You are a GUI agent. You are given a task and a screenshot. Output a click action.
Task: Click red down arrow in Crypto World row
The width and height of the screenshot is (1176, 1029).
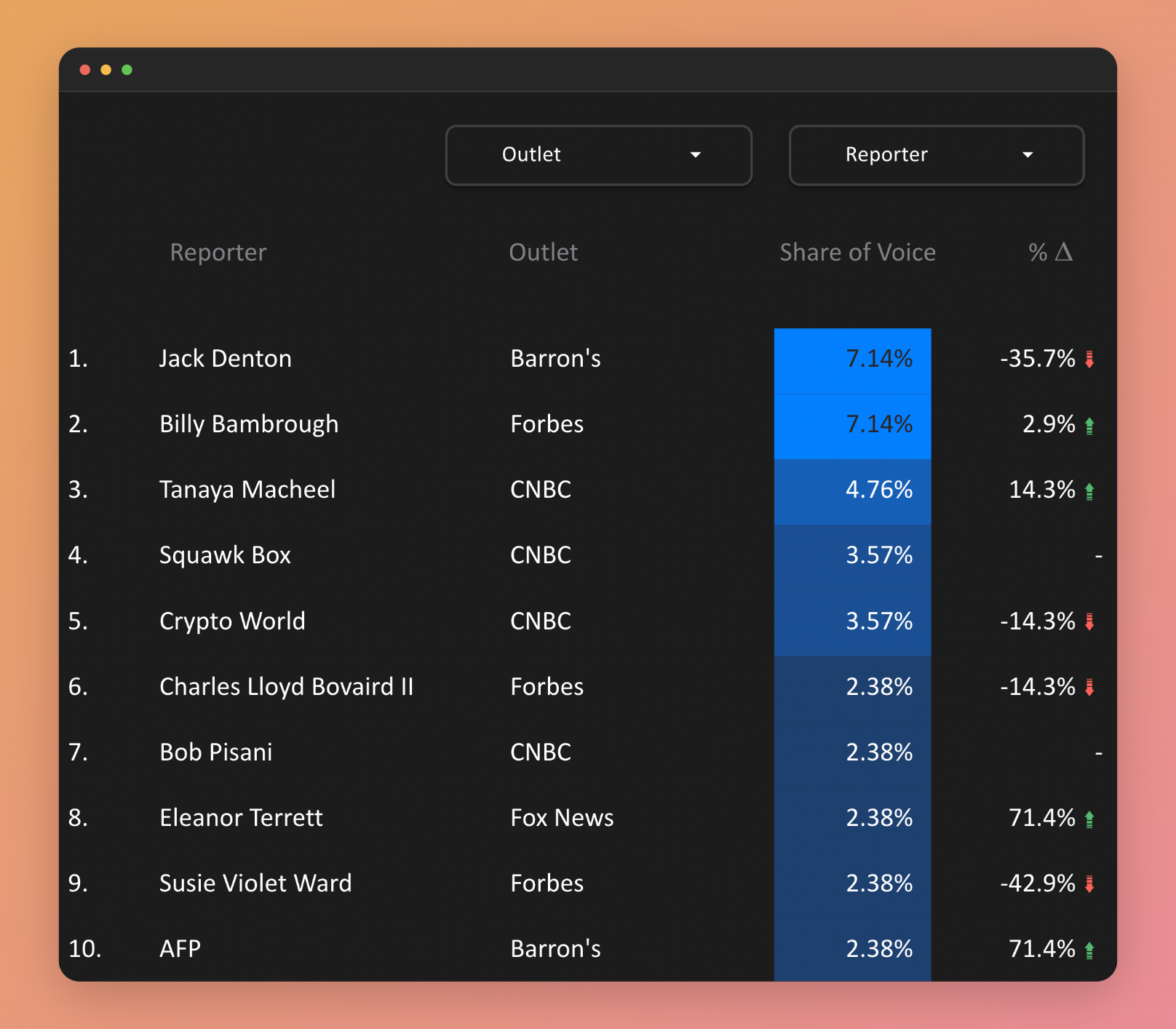point(1089,621)
